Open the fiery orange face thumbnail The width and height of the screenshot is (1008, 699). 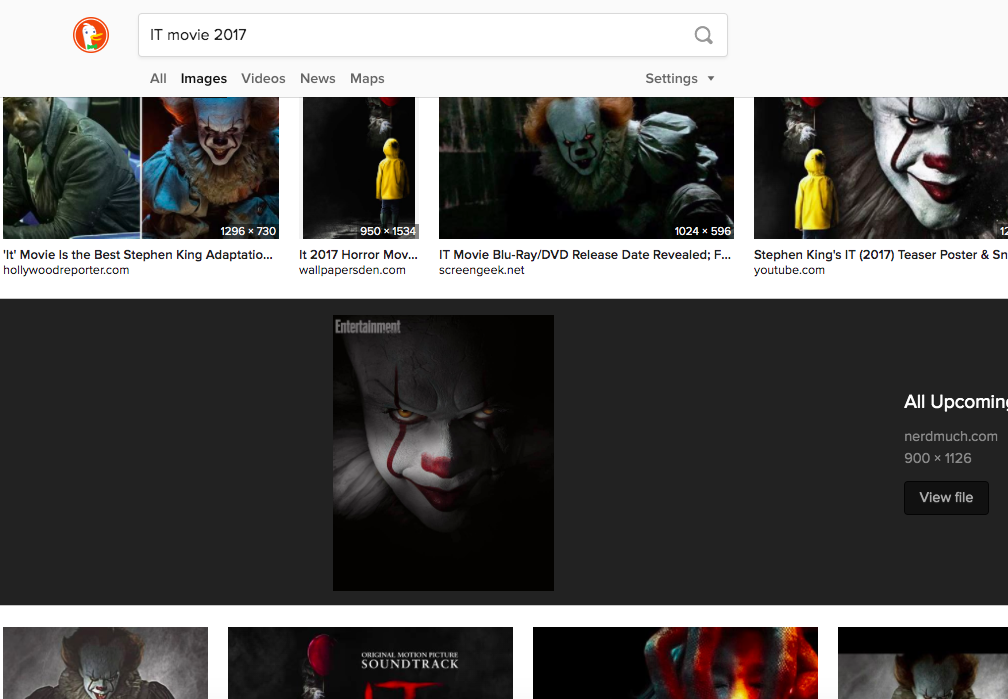pyautogui.click(x=675, y=663)
